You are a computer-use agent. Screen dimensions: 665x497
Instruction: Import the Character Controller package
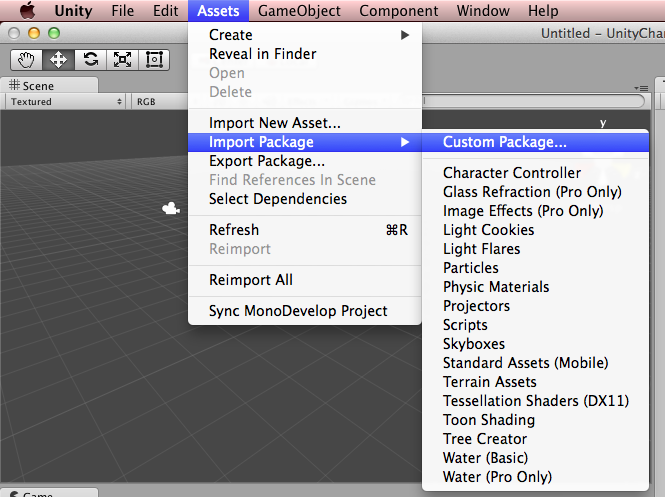(x=535, y=173)
